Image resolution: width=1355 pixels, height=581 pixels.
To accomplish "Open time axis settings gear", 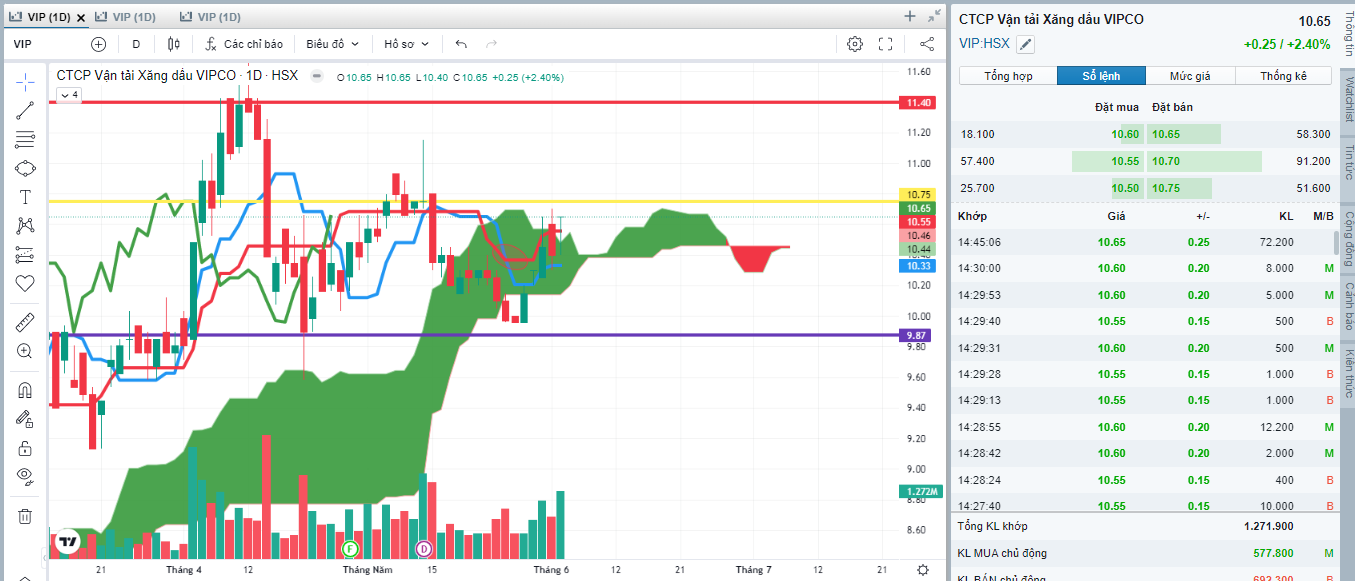I will pos(923,570).
